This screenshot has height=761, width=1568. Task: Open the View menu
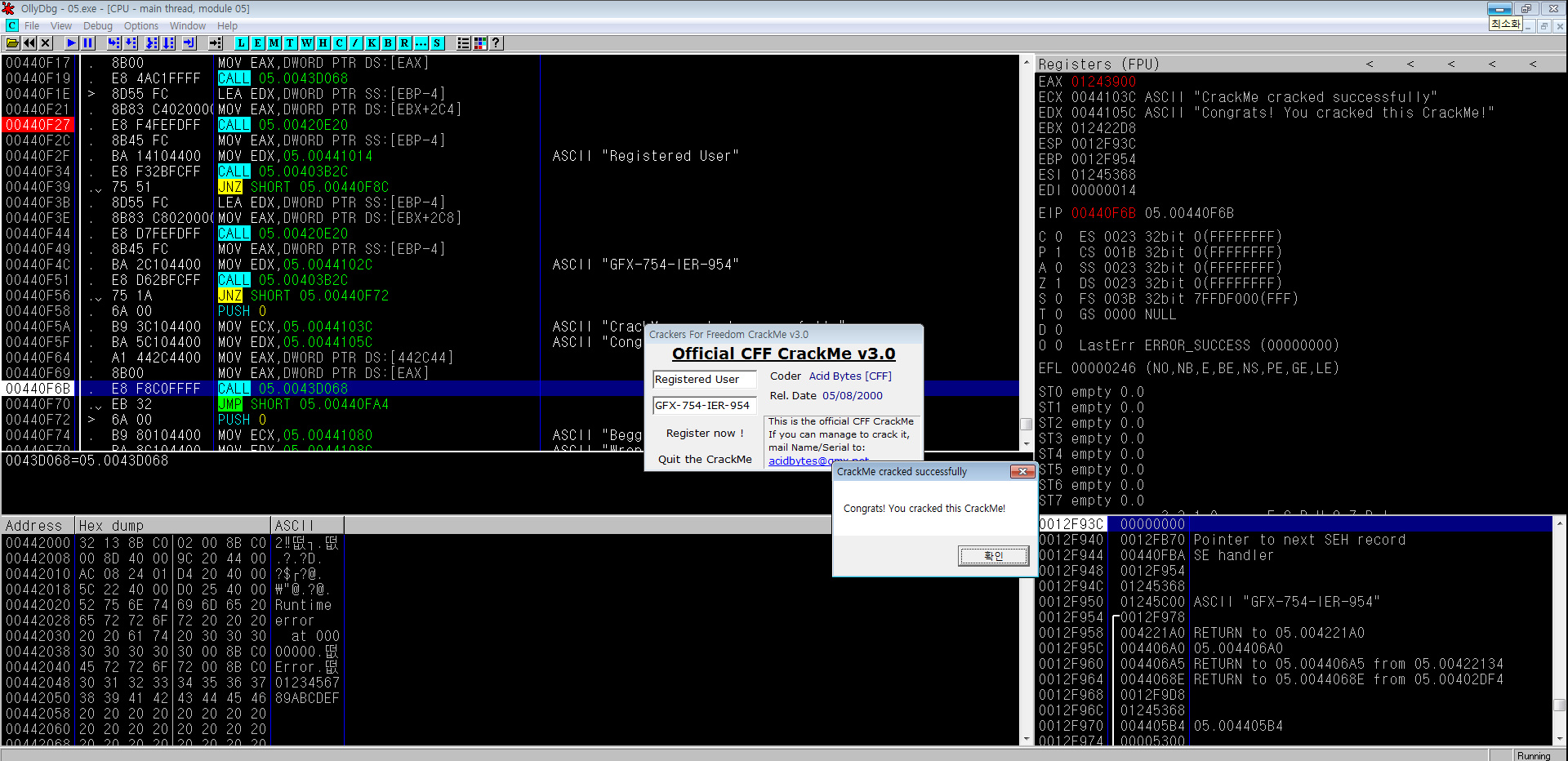pos(61,26)
